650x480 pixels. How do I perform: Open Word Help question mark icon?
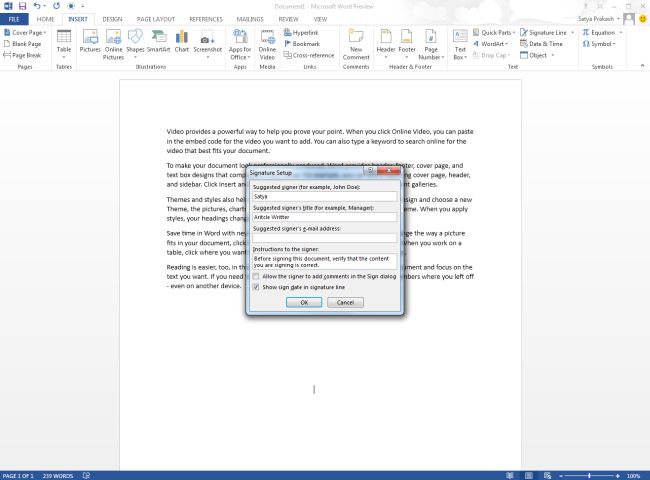[x=586, y=6]
